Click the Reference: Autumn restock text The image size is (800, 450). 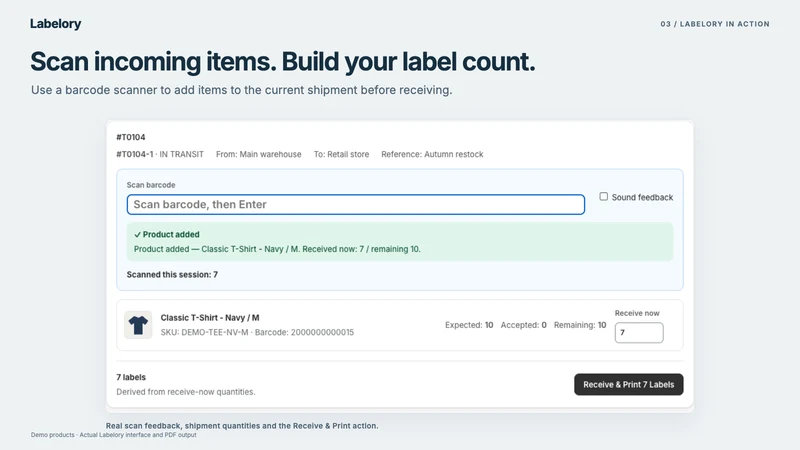432,154
